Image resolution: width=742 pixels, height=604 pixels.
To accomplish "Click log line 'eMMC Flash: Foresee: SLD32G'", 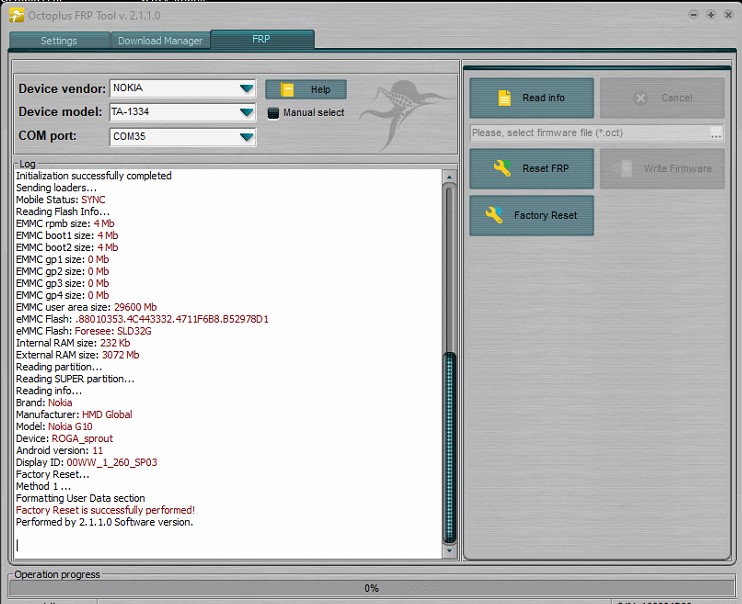I will coord(84,331).
